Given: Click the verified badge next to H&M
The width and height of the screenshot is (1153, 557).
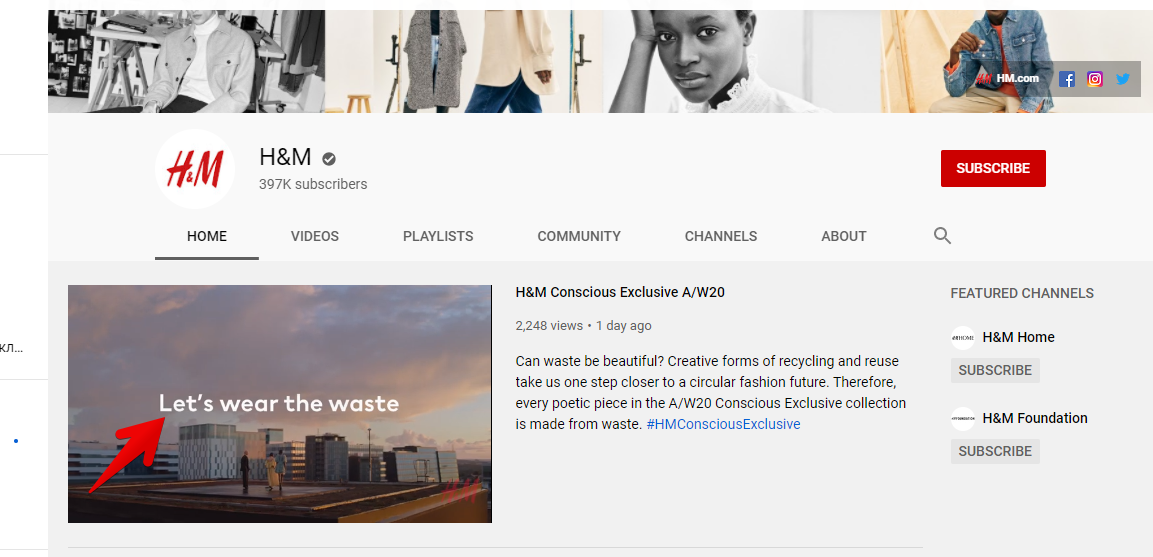Looking at the screenshot, I should [329, 158].
